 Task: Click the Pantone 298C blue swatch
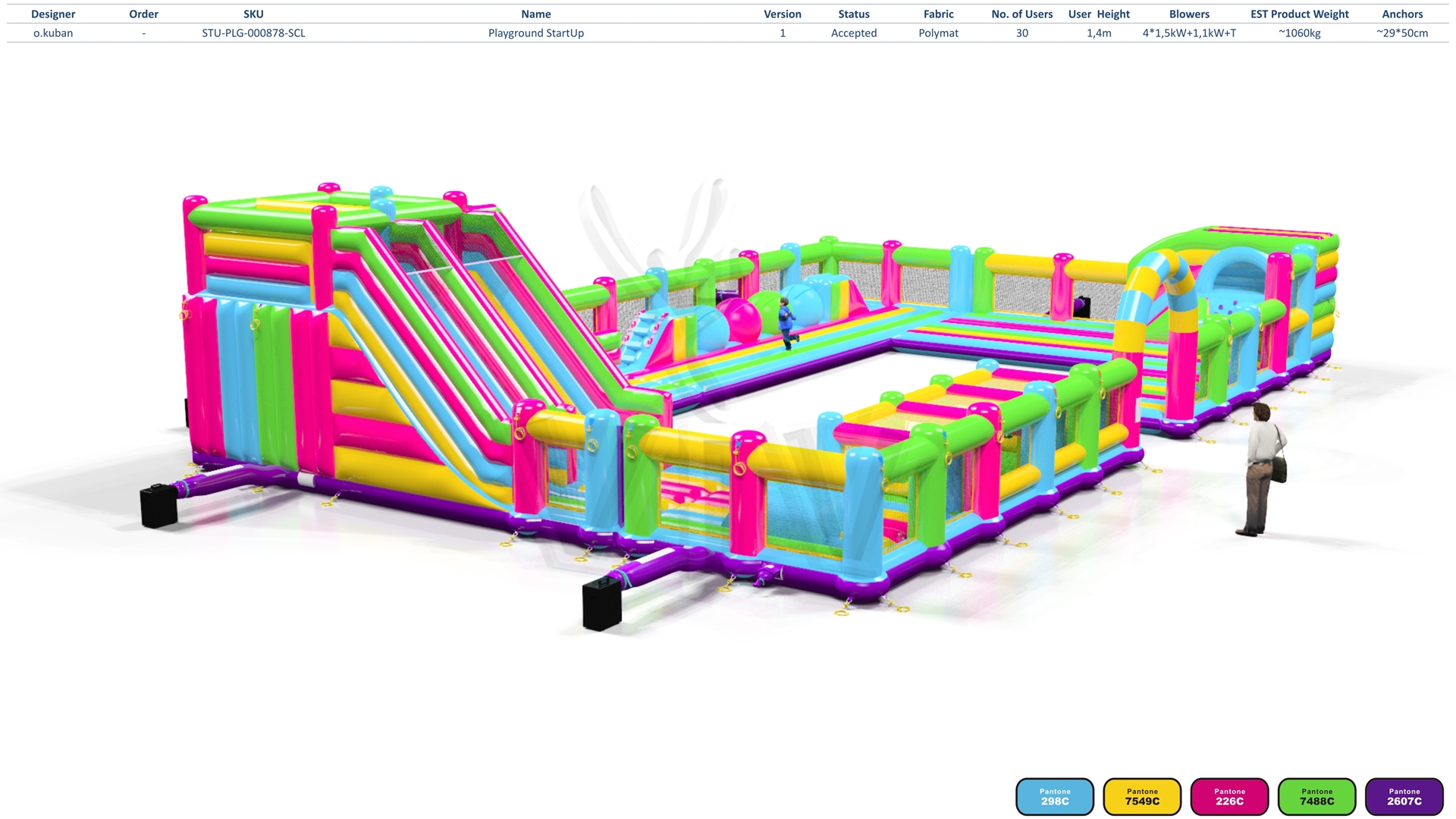point(1055,797)
